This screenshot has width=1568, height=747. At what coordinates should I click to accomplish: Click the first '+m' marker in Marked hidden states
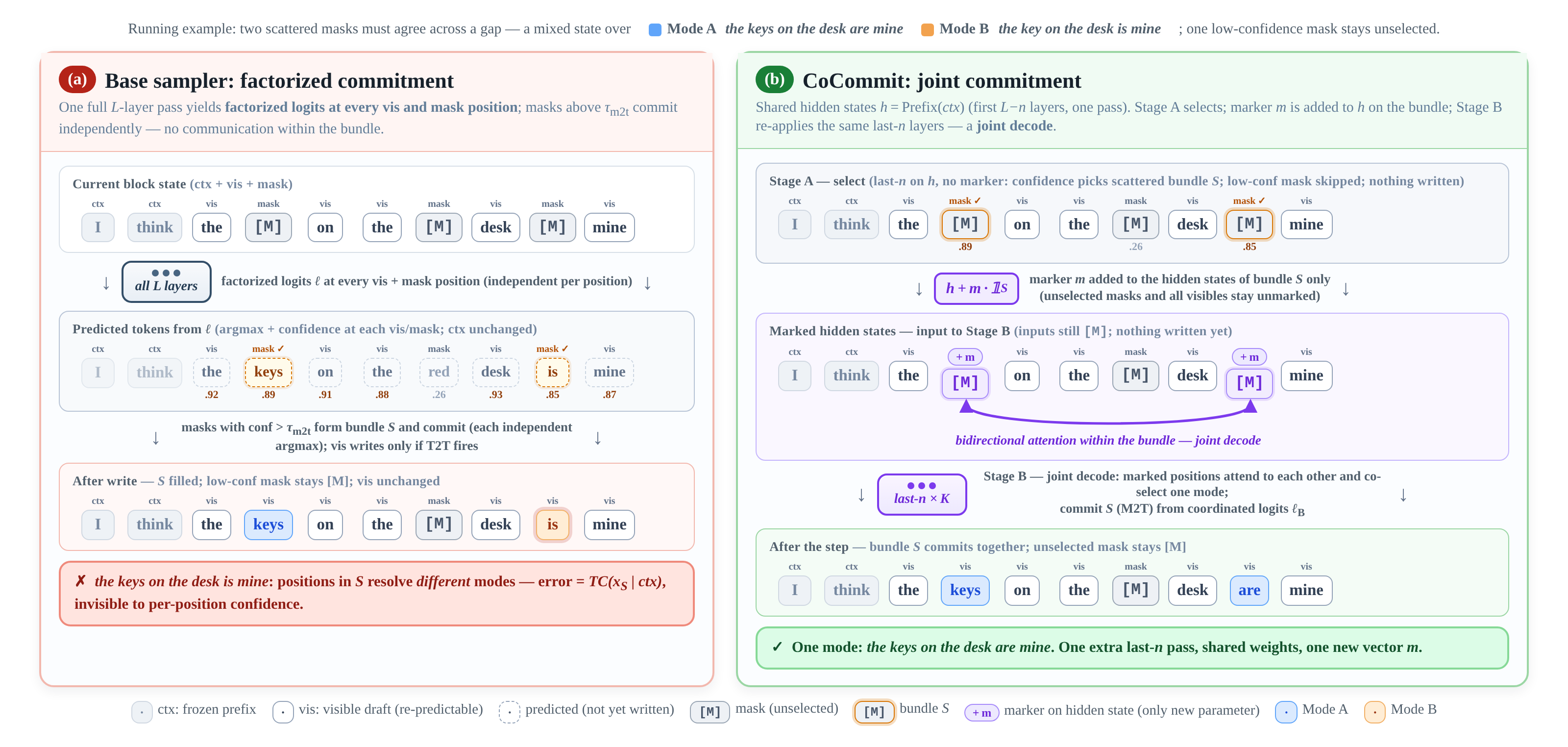[x=965, y=357]
